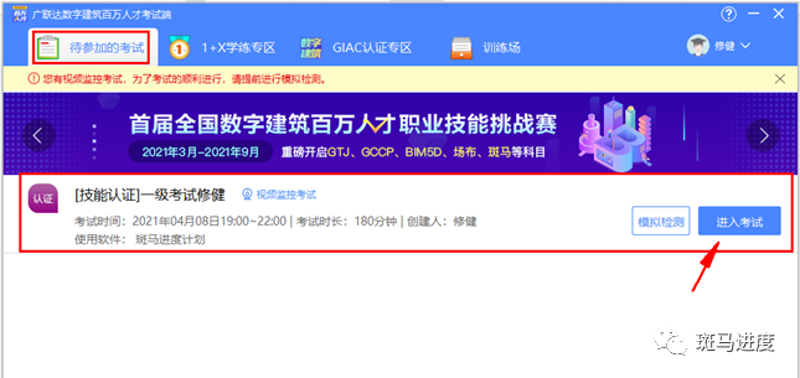Click the medal icon of 1+X学练专区
The image size is (800, 378).
coord(179,47)
